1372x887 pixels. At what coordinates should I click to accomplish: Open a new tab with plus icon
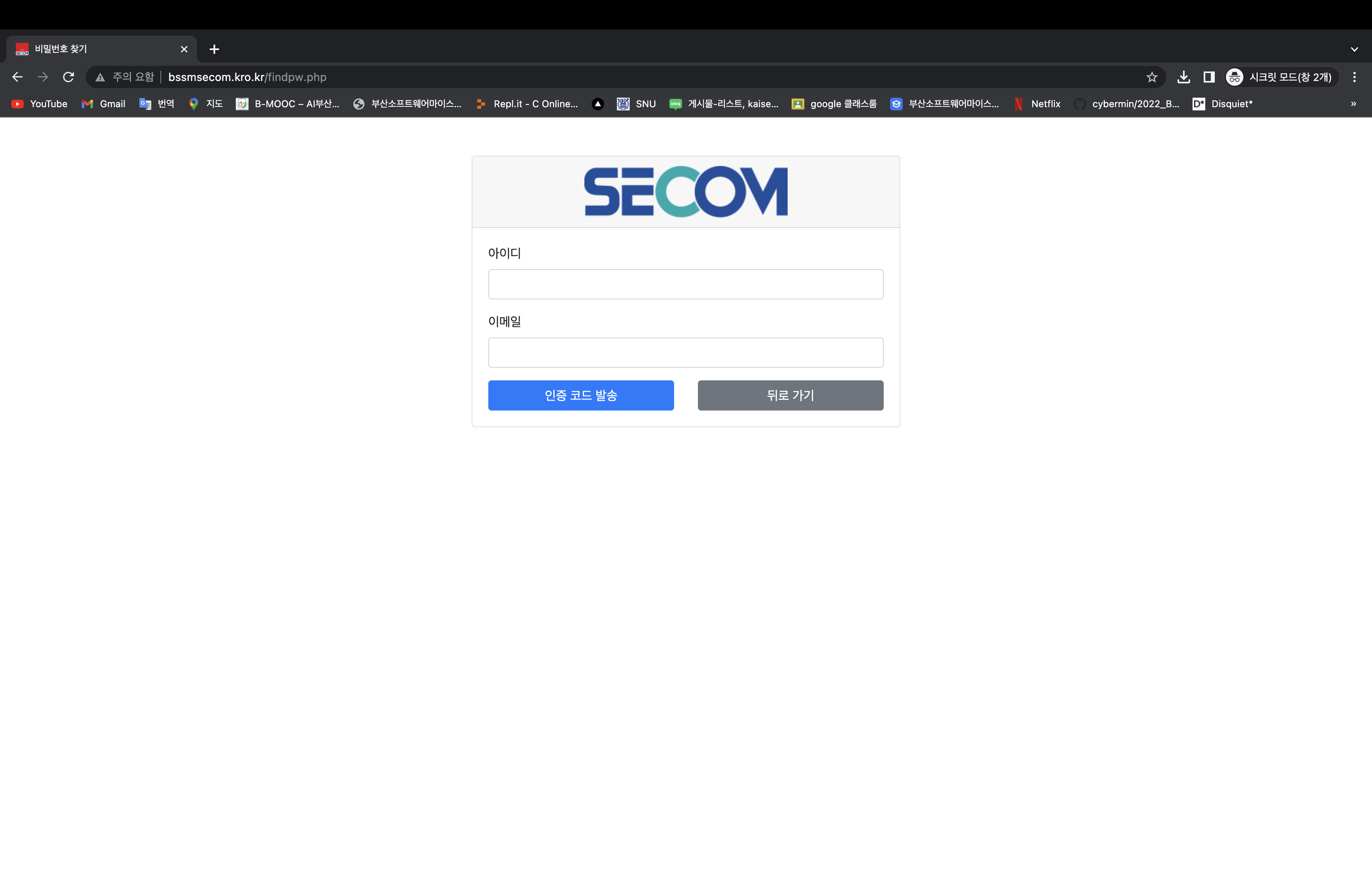click(x=214, y=50)
